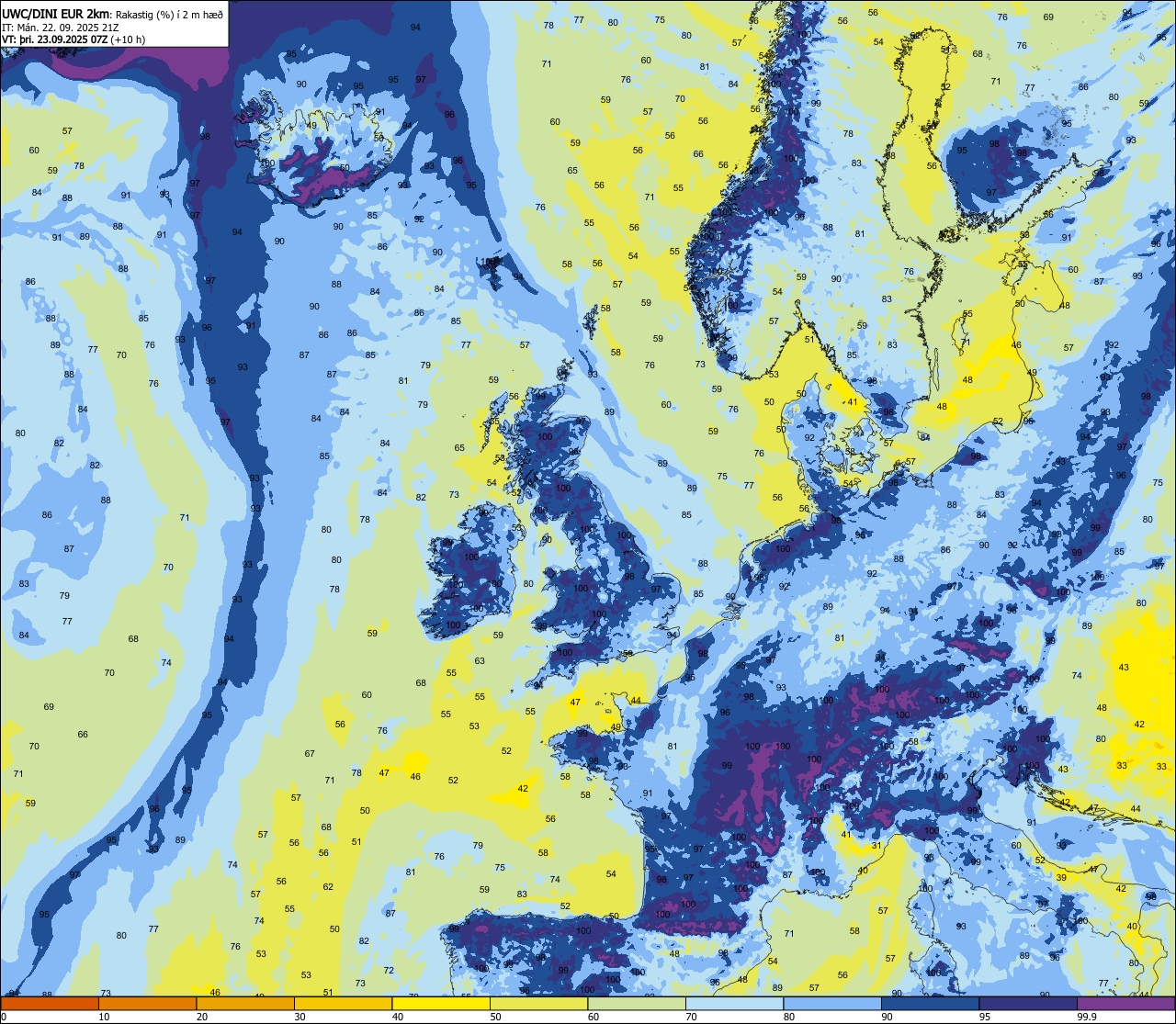The width and height of the screenshot is (1176, 1024).
Task: Choose the purple legend swatch above 99.9
Action: click(x=1127, y=1004)
